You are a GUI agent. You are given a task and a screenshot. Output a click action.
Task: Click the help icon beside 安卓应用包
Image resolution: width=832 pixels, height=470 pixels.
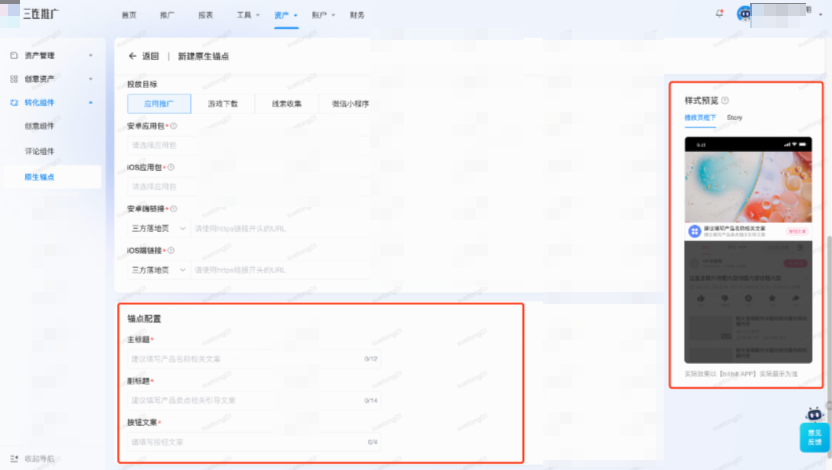(x=174, y=126)
